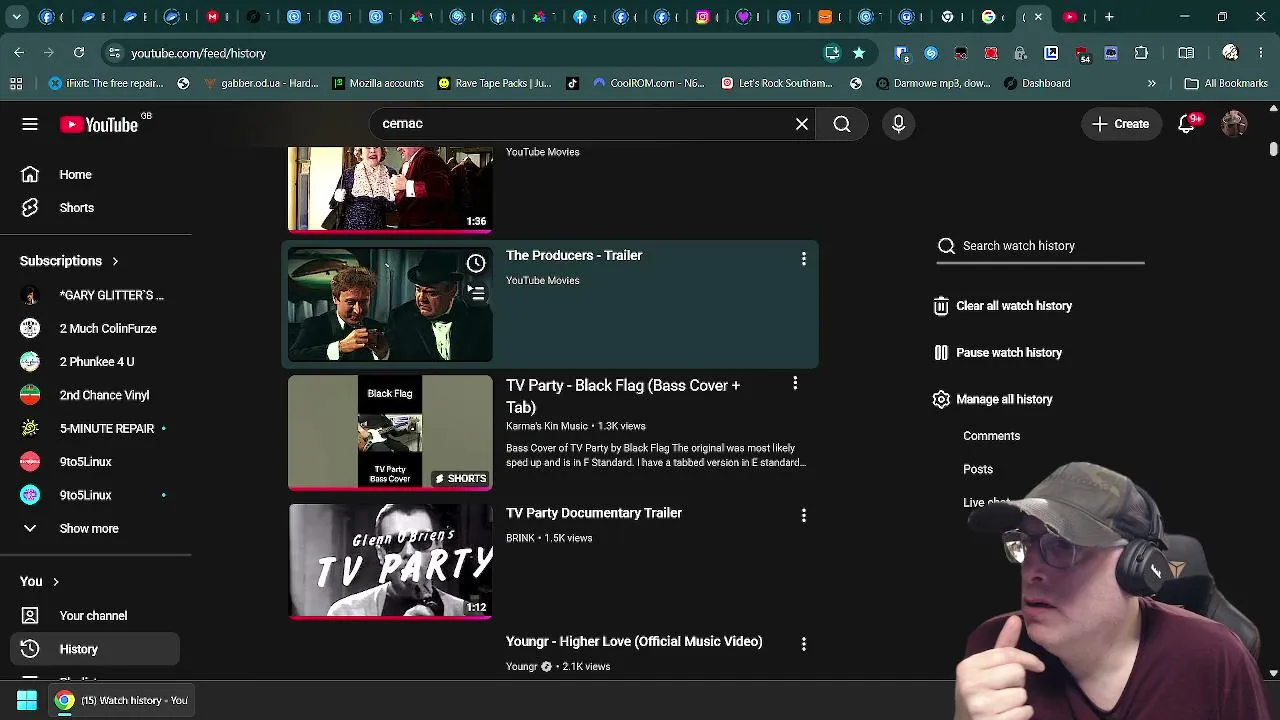Open the Karma's Kin Music channel link
The height and width of the screenshot is (720, 1280).
click(547, 426)
